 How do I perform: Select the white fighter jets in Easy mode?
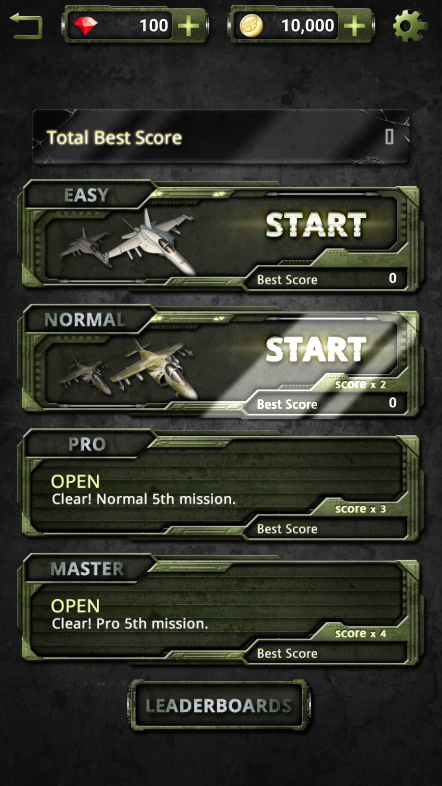pos(128,243)
